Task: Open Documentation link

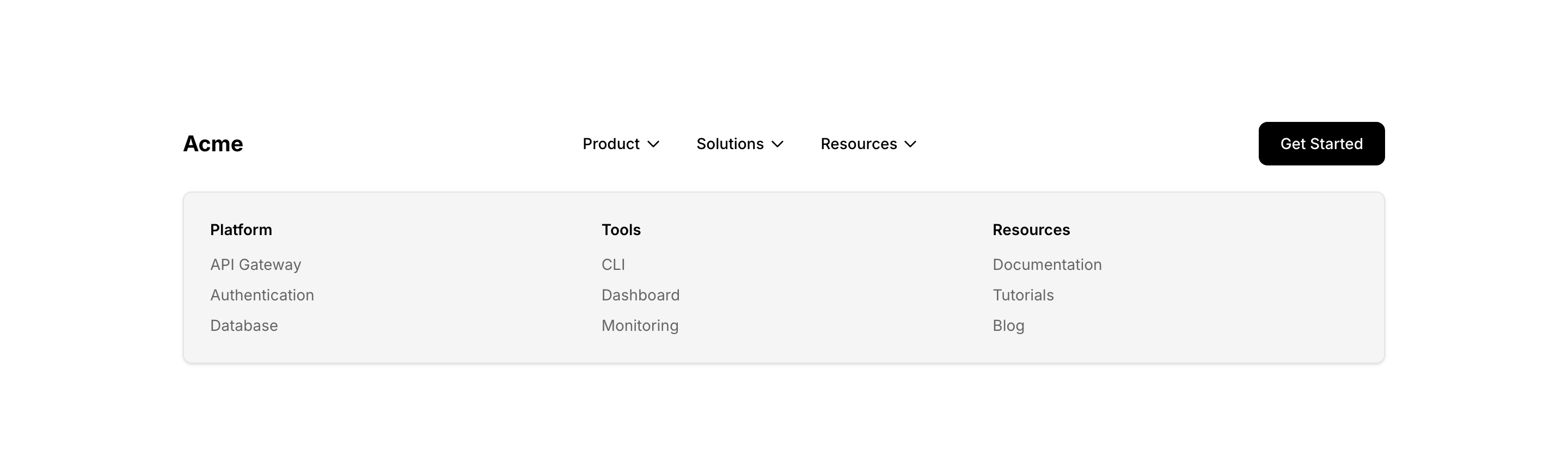Action: (1047, 264)
